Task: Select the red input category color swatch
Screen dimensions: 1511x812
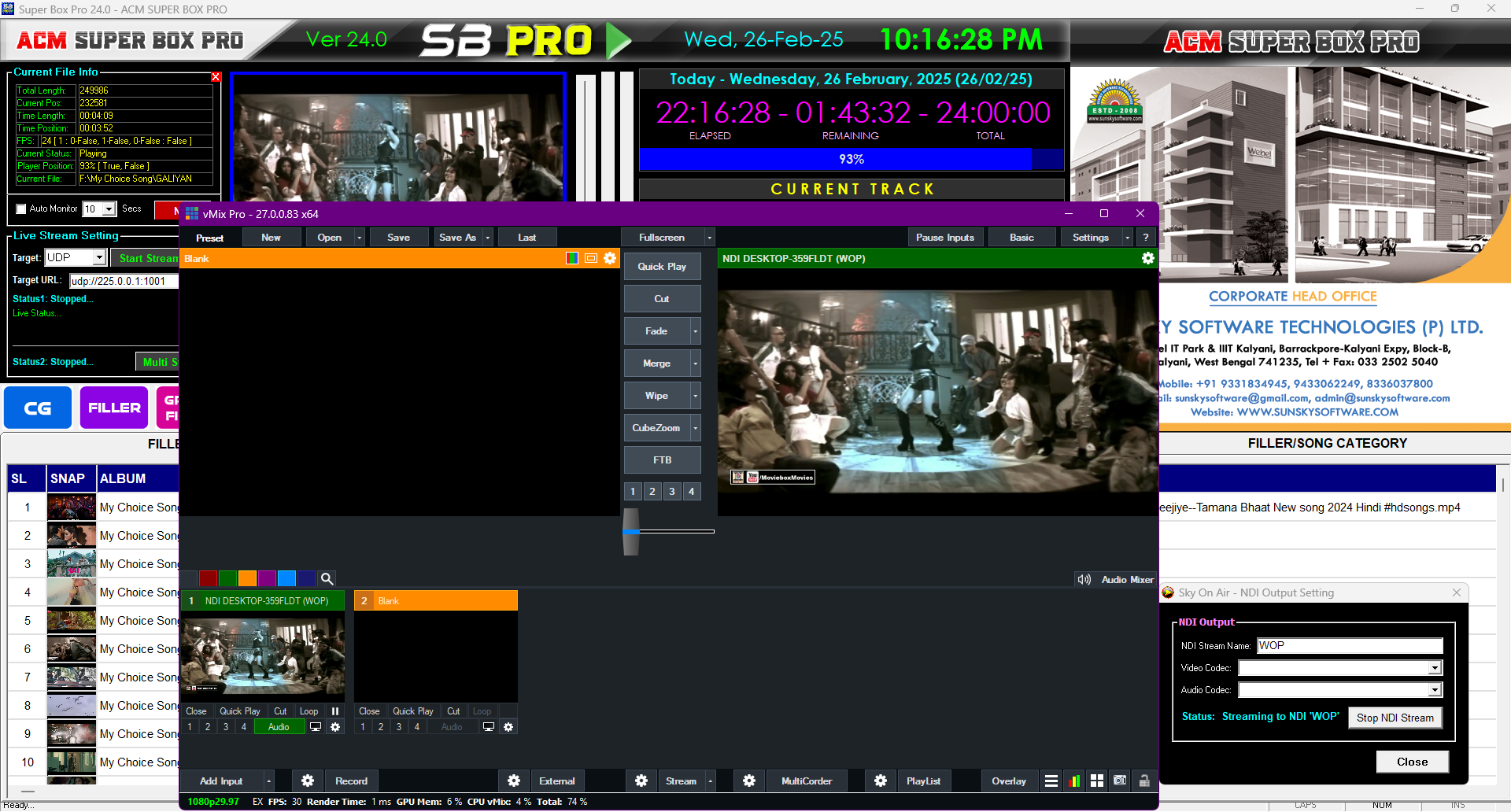Action: 208,579
